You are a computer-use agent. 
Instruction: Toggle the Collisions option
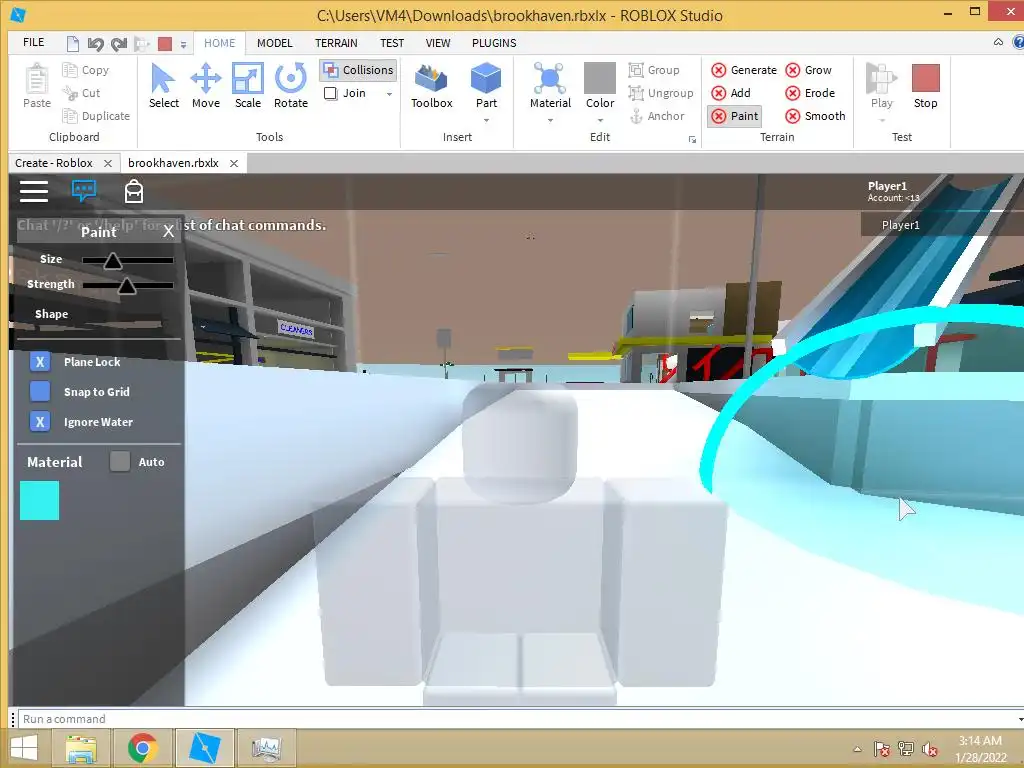pos(359,70)
